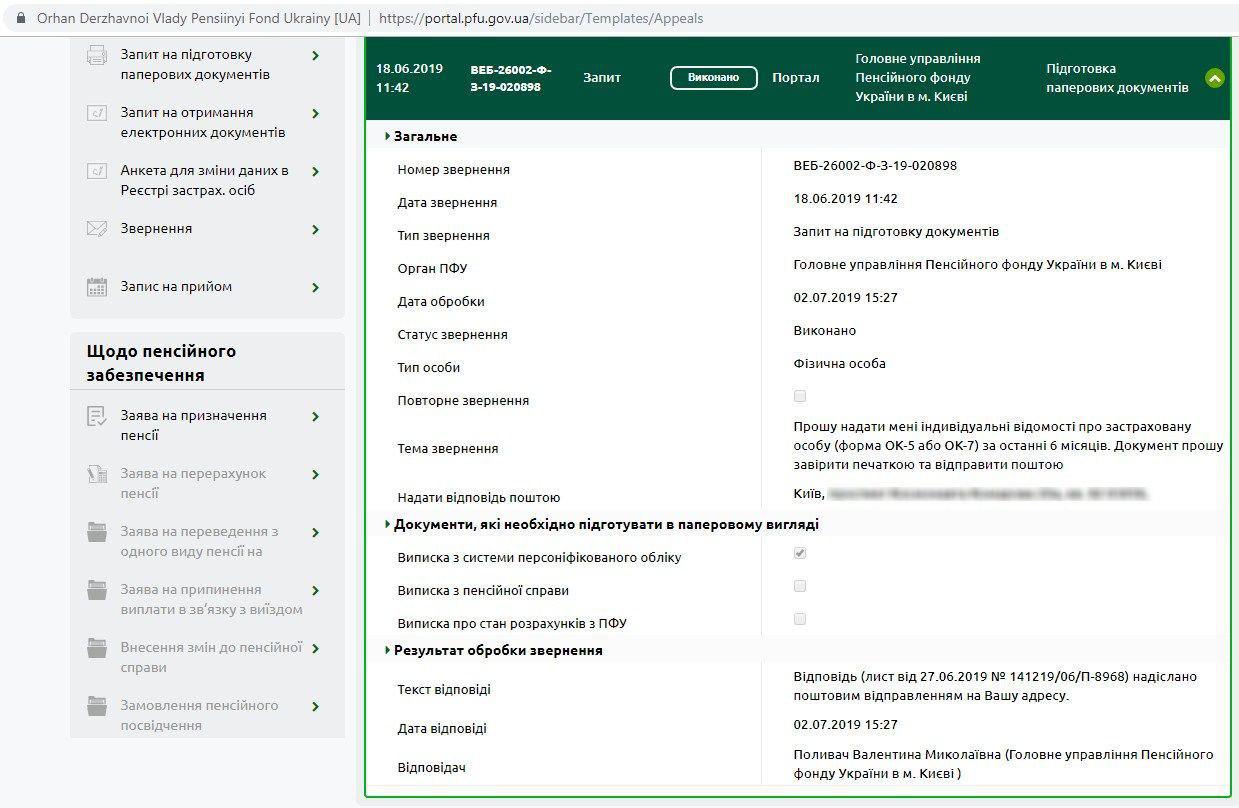Expand arrow for Заява на припинення виплати
Viewport: 1239px width, 808px height.
coord(316,590)
